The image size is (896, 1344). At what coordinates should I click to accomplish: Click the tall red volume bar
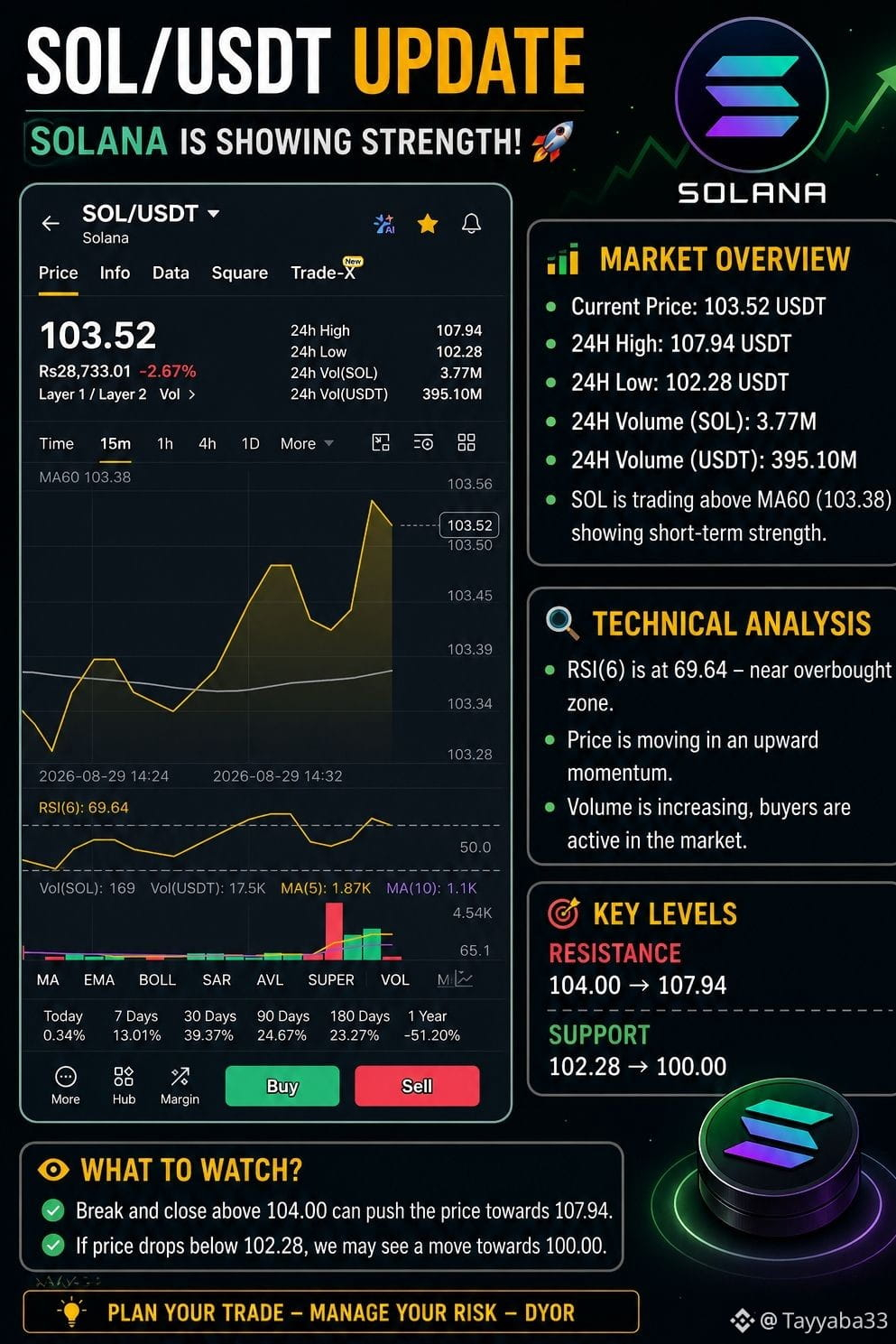coord(334,931)
